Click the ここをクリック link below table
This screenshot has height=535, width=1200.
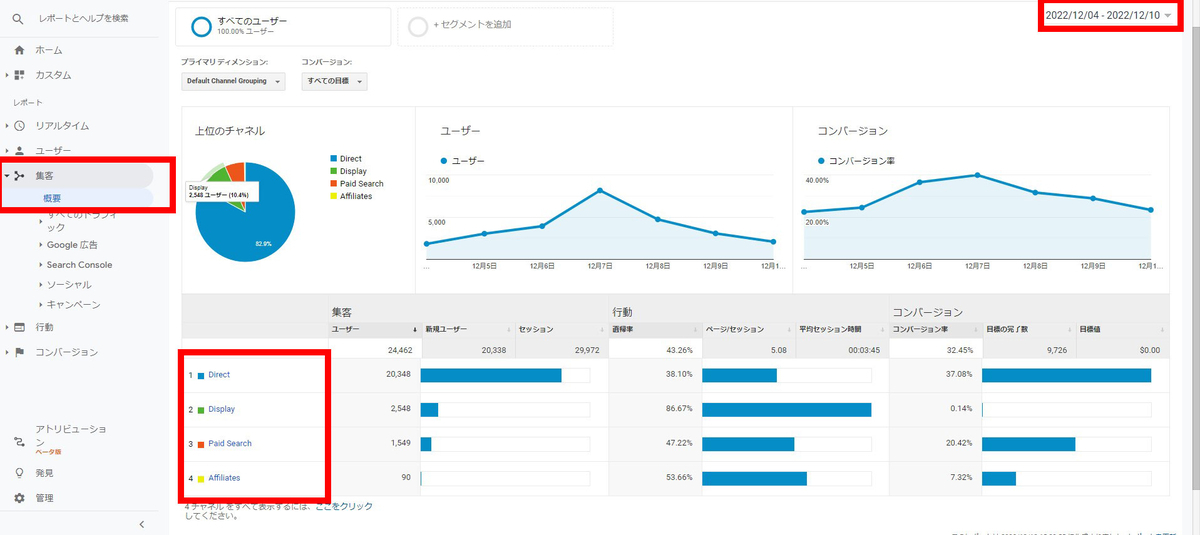pyautogui.click(x=344, y=507)
